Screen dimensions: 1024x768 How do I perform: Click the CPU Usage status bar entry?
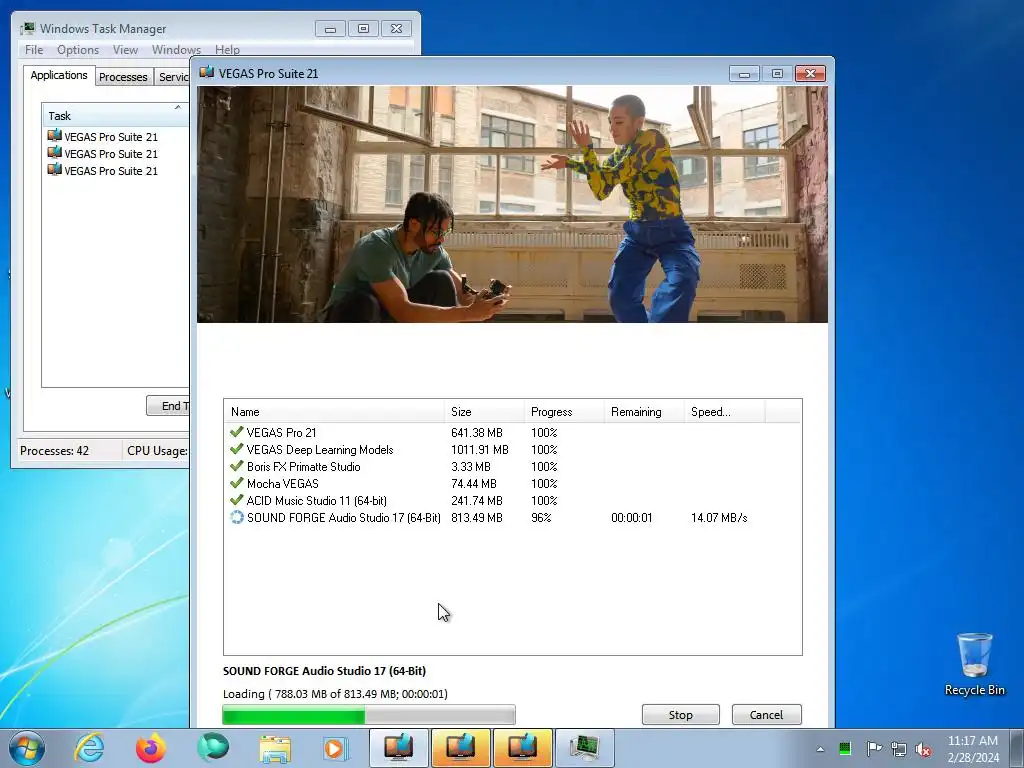(x=157, y=451)
